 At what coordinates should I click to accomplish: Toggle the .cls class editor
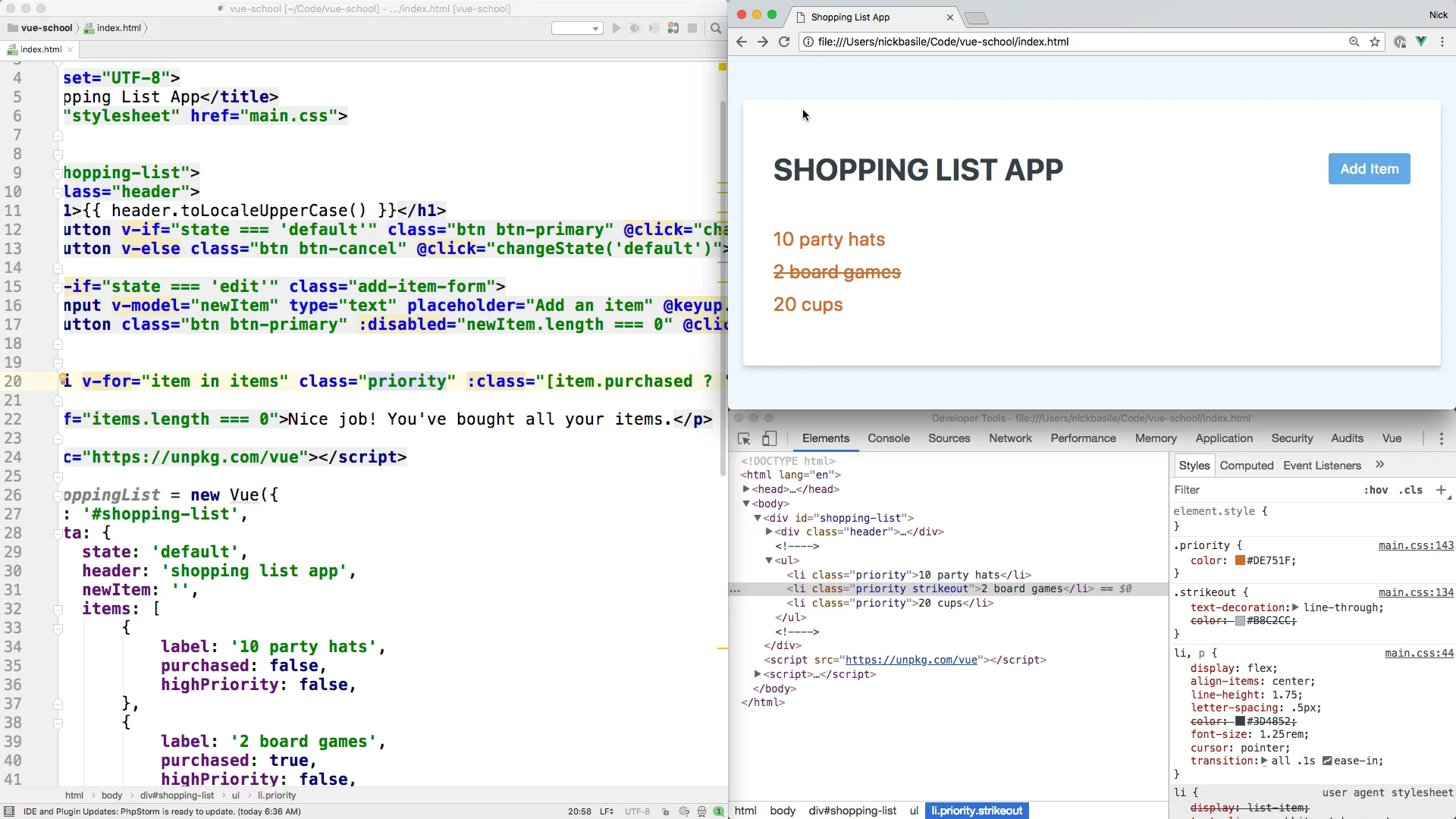(1410, 490)
